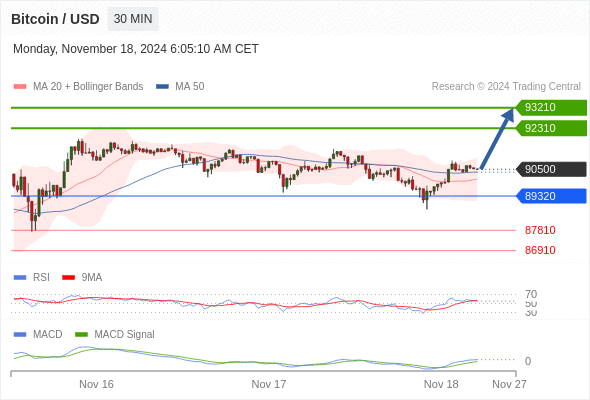
Task: Click the RSI blue legend marker
Action: [20, 277]
